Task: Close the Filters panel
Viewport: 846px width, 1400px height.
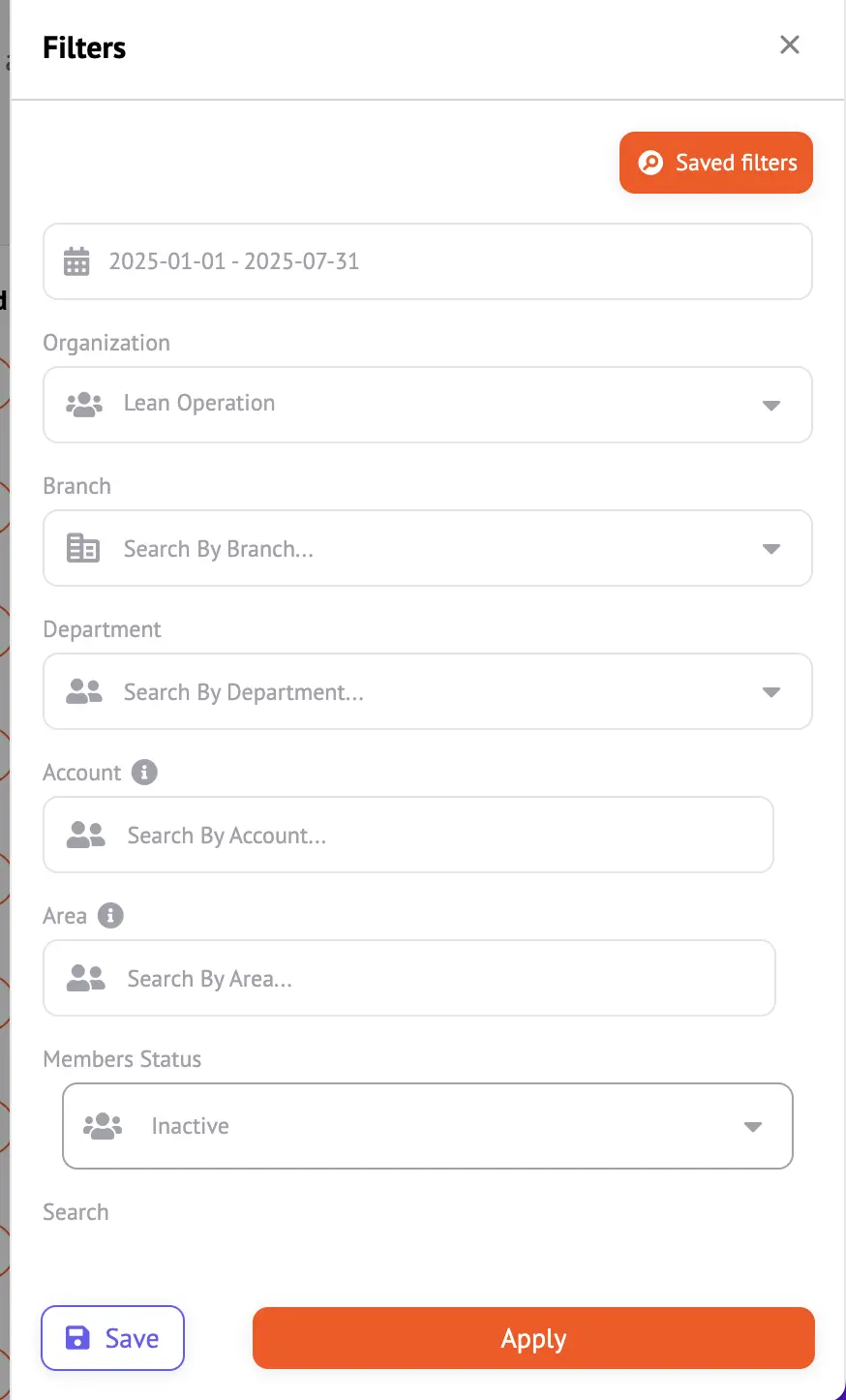Action: point(790,45)
